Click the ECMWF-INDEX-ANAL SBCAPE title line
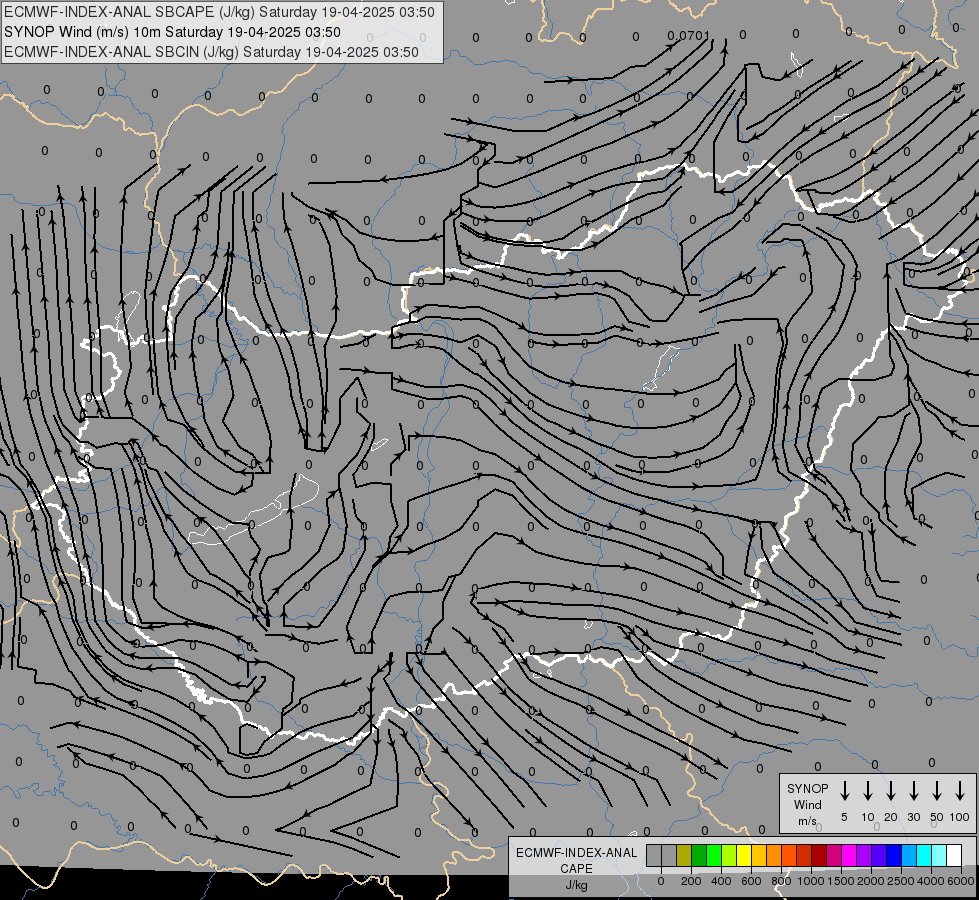This screenshot has width=979, height=900. (x=219, y=12)
